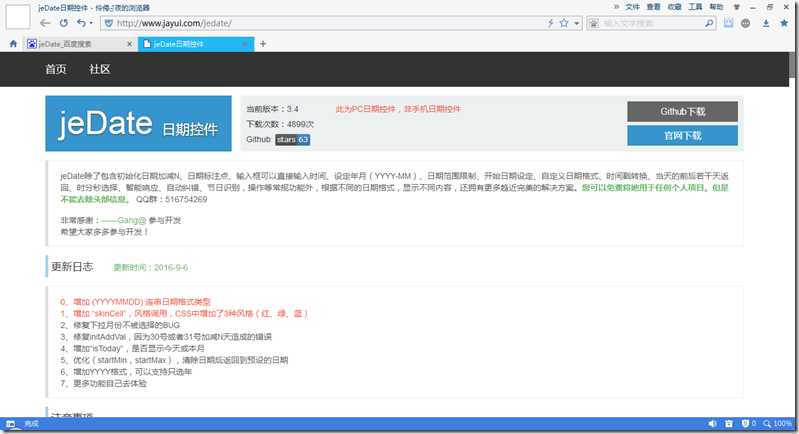Open a new tab with the plus button

[x=263, y=44]
